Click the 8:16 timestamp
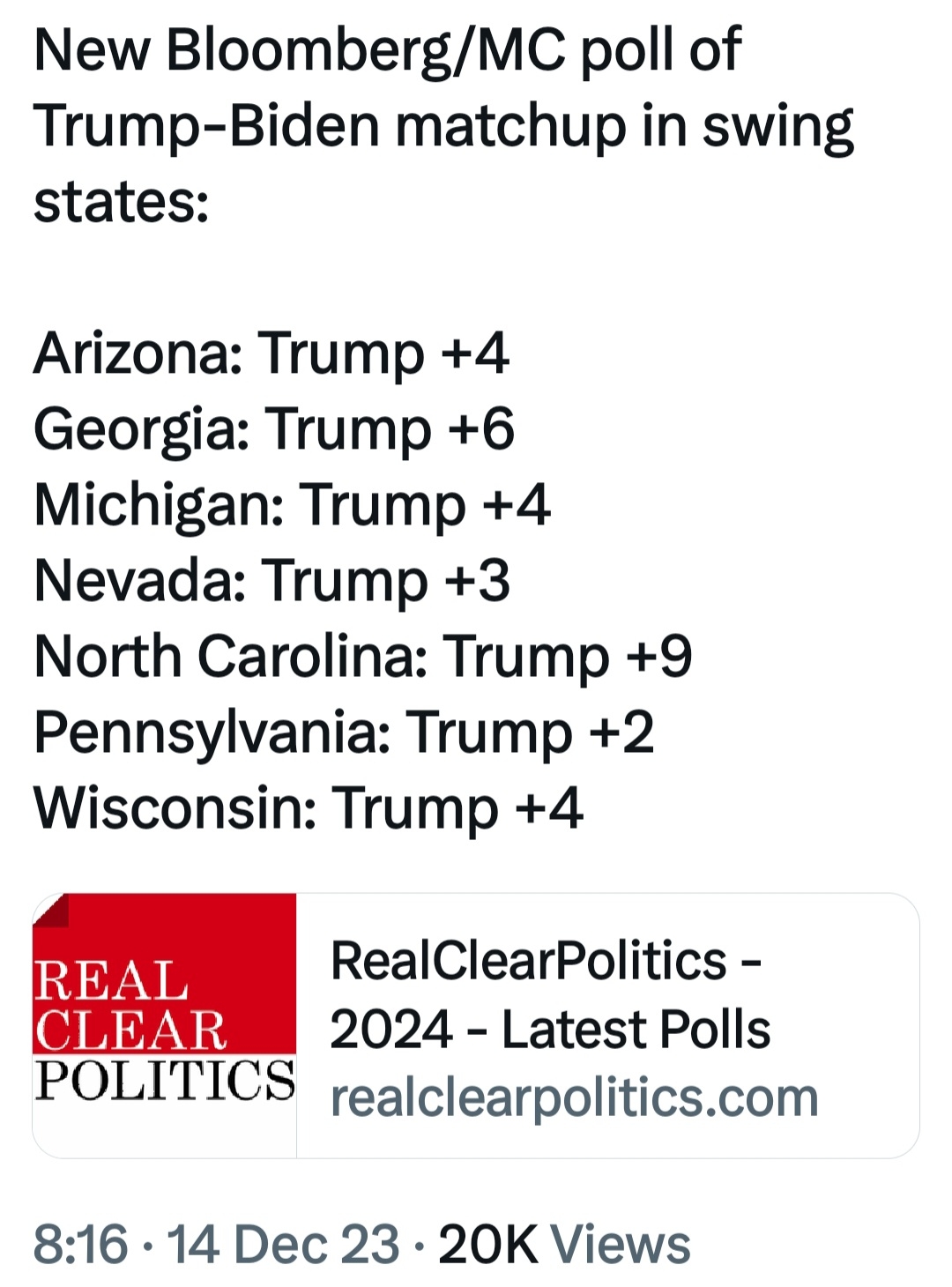This screenshot has width=952, height=1287. 80,1244
